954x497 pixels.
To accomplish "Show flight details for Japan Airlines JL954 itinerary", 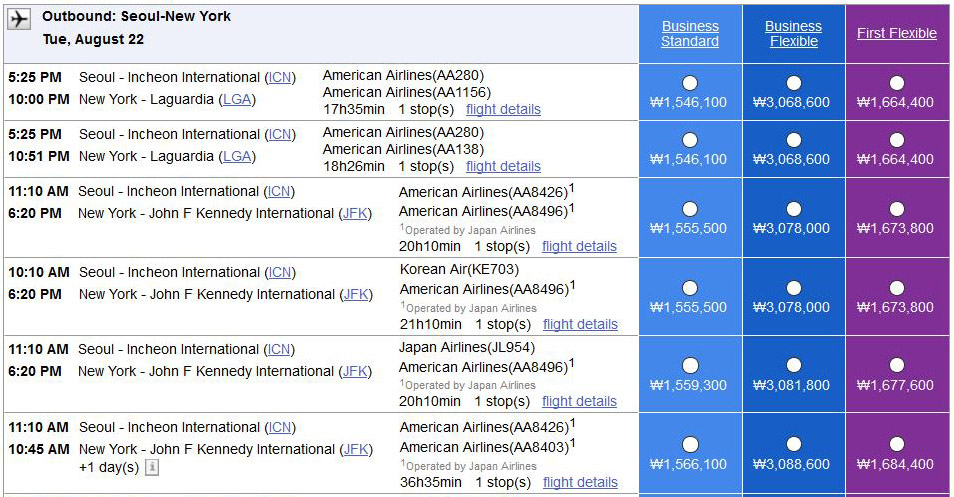I will [579, 401].
